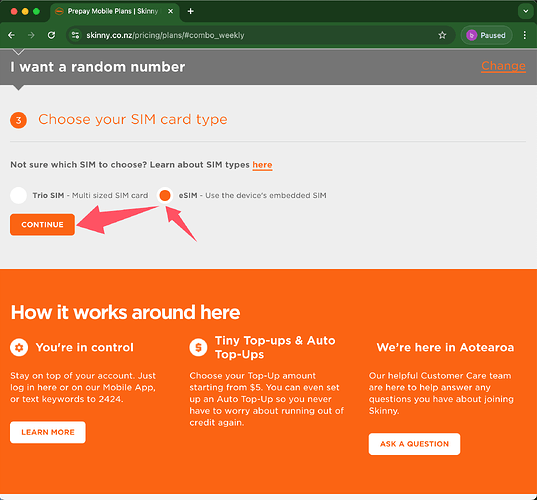Viewport: 537px width, 500px height.
Task: Go back to the previous page
Action: tap(11, 35)
